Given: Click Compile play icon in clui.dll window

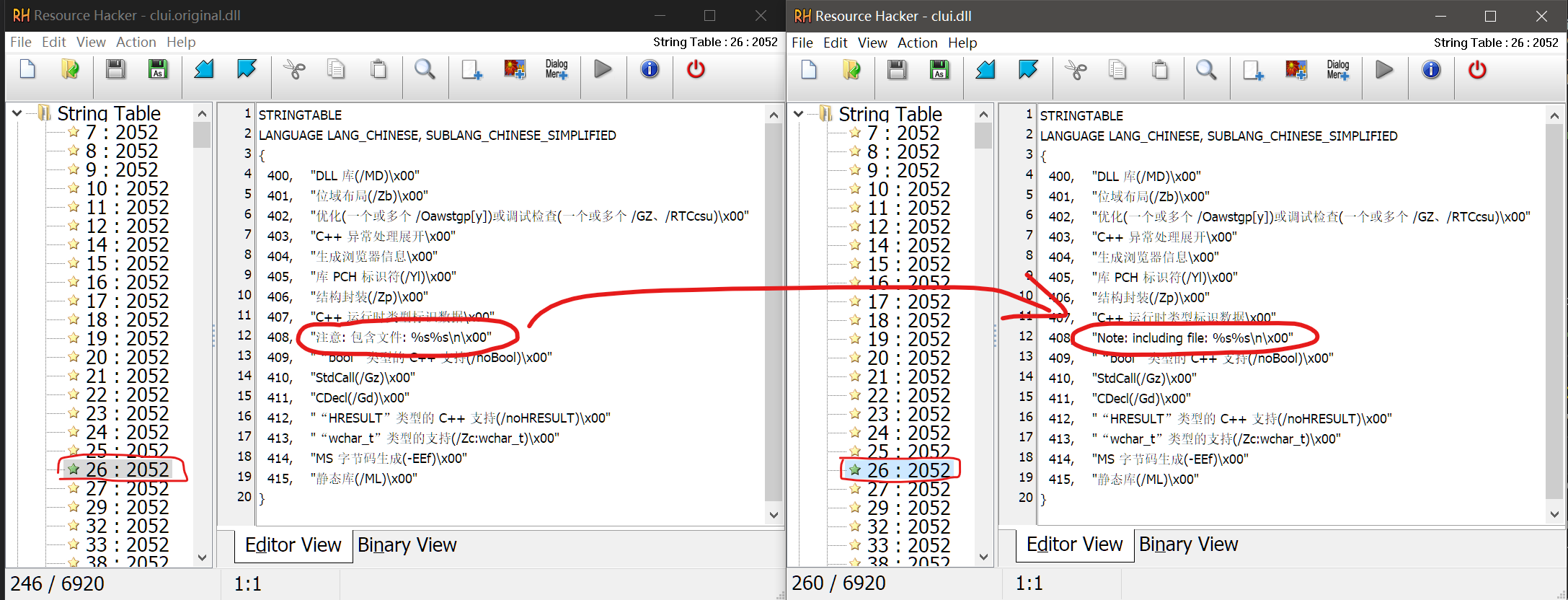Looking at the screenshot, I should [x=1384, y=71].
